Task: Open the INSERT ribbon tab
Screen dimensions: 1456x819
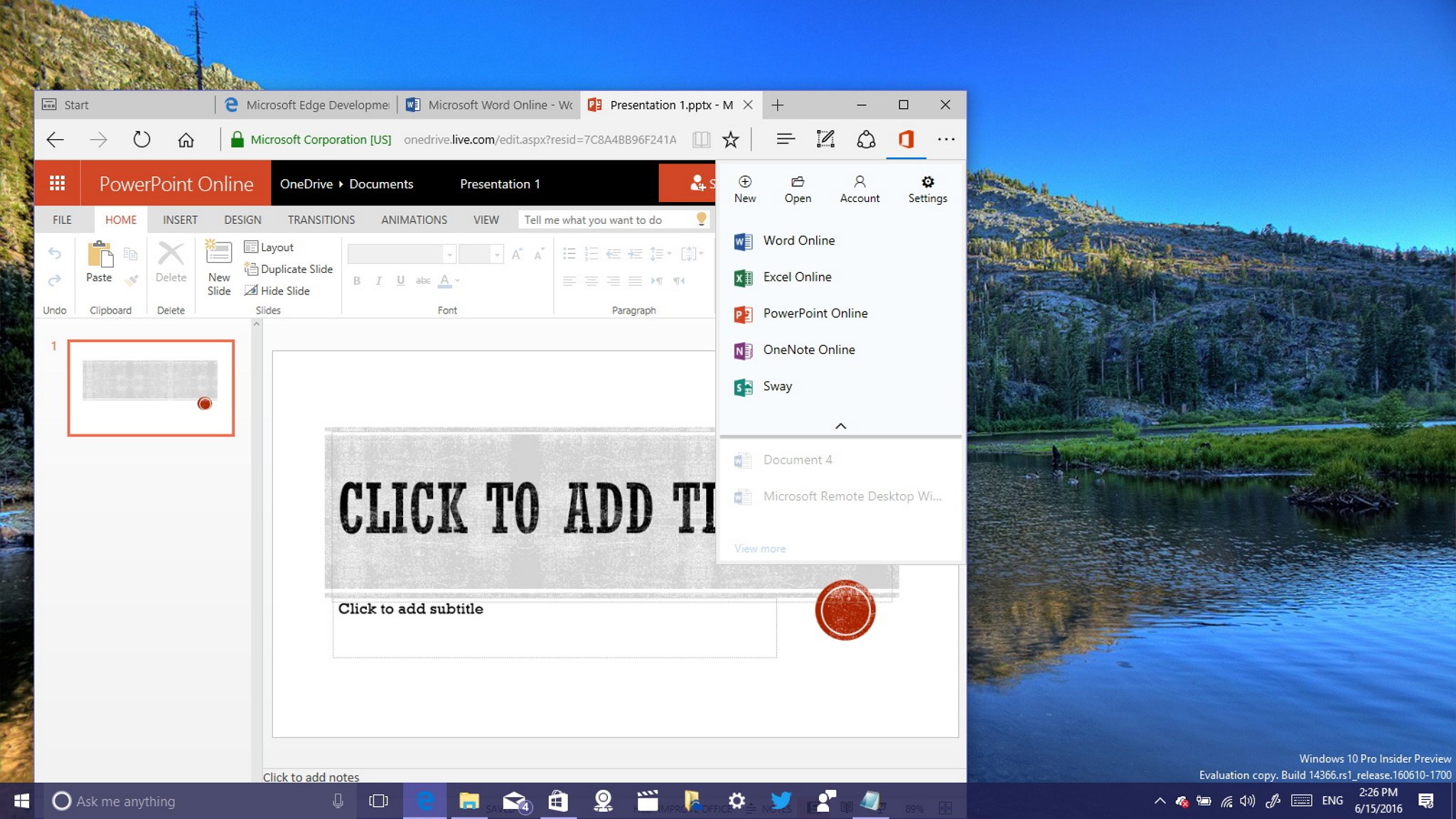Action: 179,220
